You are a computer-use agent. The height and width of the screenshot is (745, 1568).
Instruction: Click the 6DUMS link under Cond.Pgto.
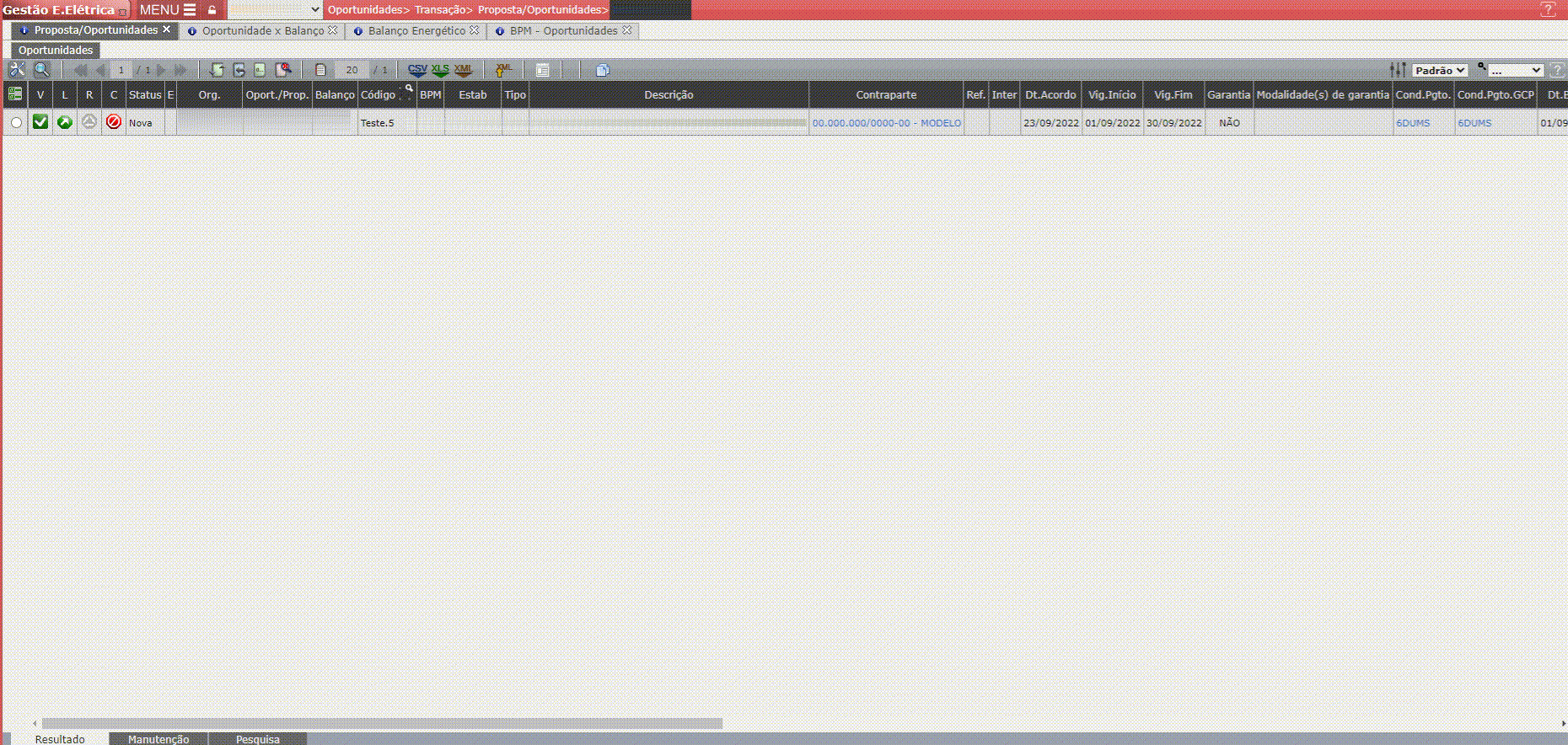click(x=1413, y=123)
